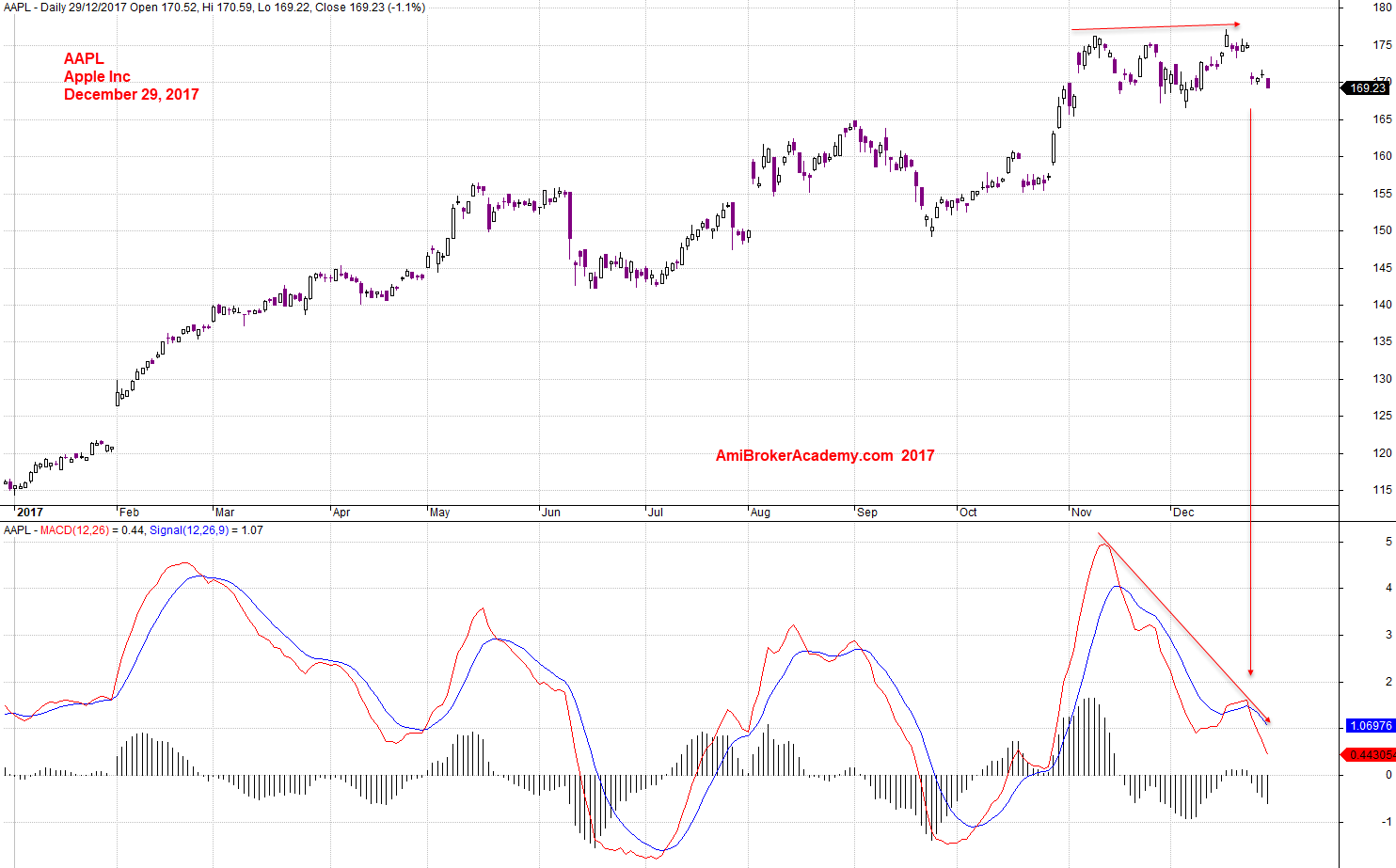1396x868 pixels.
Task: Click the 2 level on MACD axis
Action: pyautogui.click(x=1388, y=682)
